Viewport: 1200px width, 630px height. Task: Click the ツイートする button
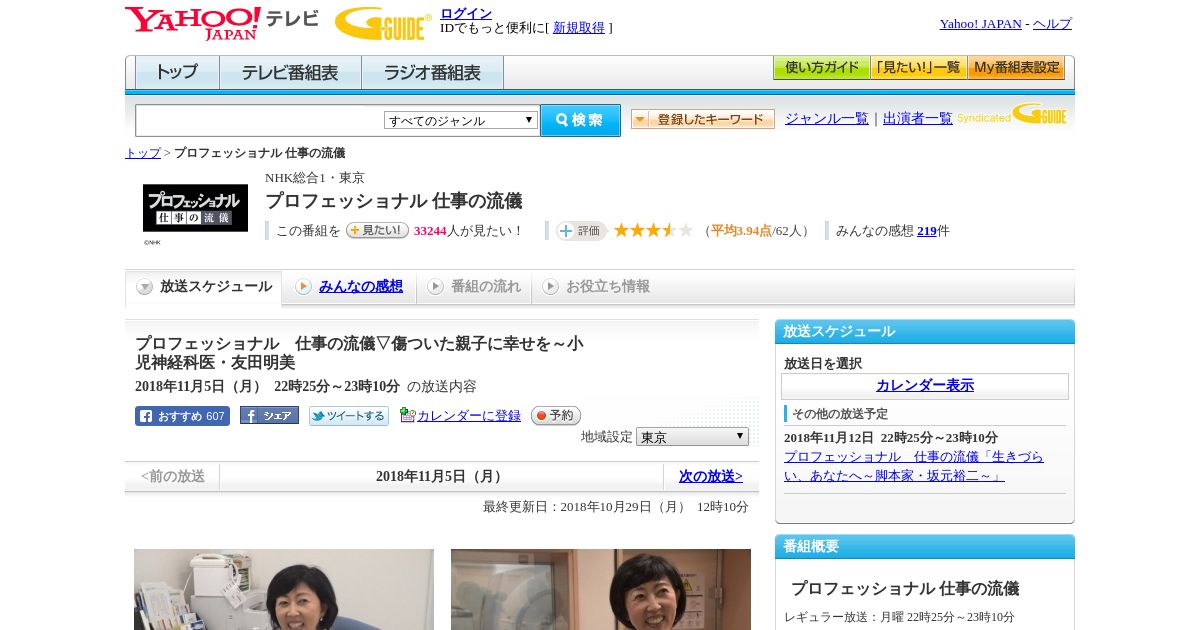click(348, 416)
